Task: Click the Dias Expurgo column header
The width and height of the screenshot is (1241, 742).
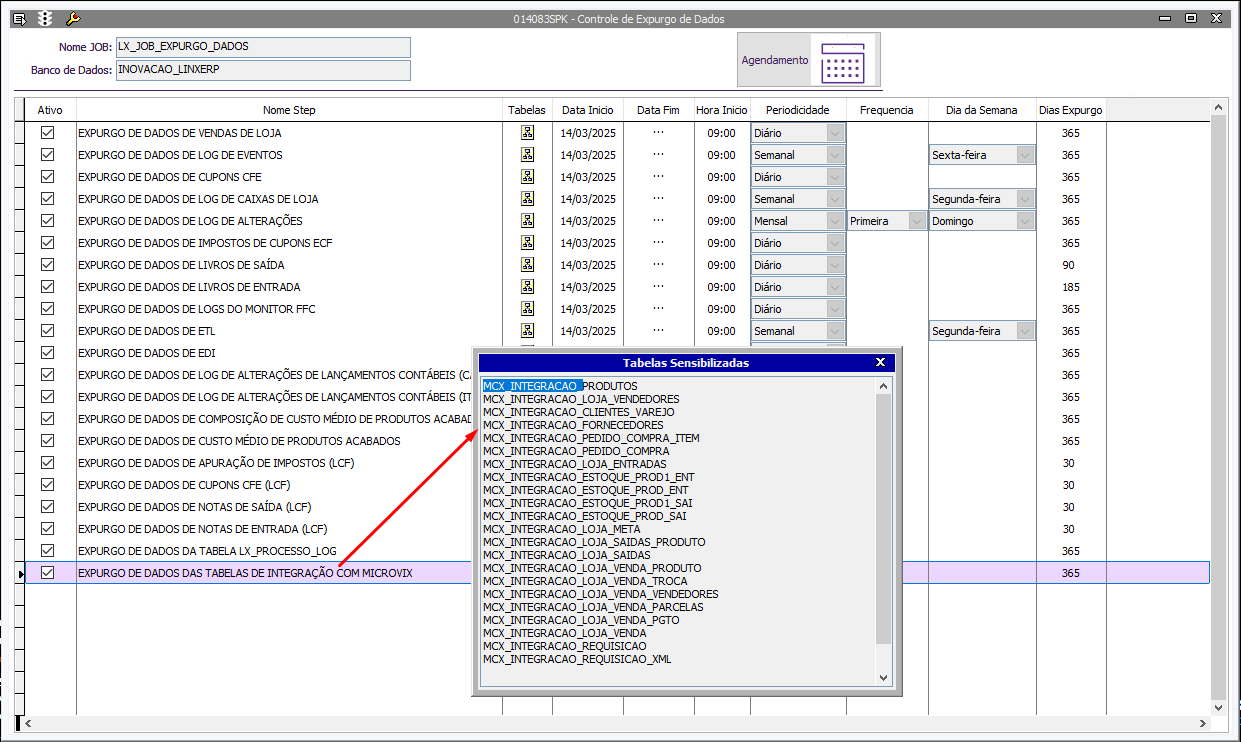Action: [1070, 110]
